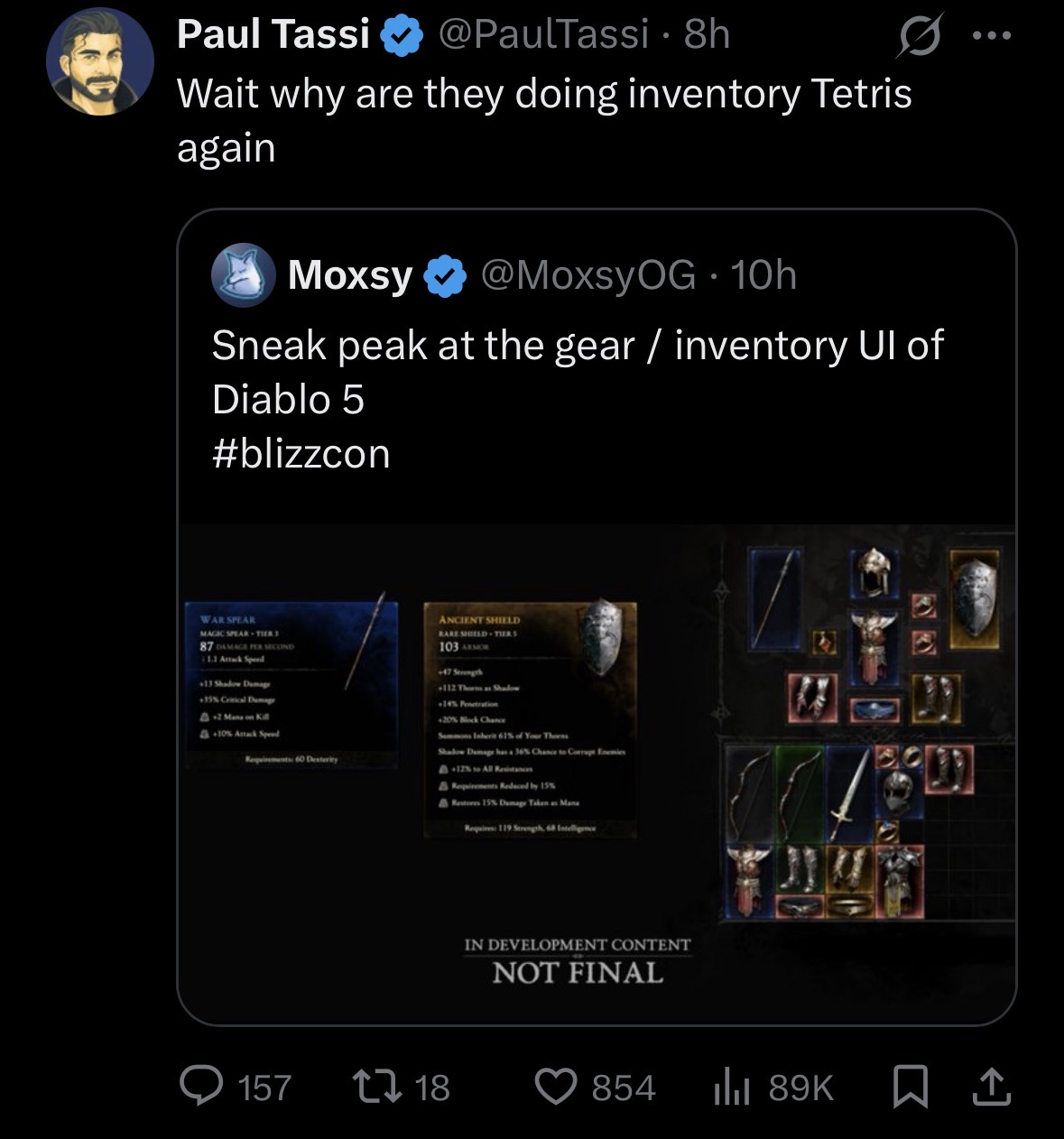
Task: Like the tweet with heart icon
Action: 557,1086
